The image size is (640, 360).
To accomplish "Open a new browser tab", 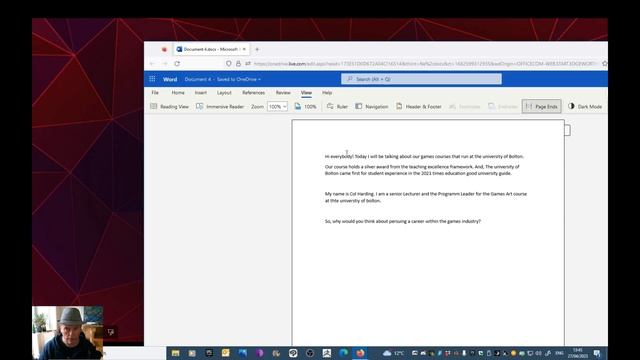I will tap(257, 49).
